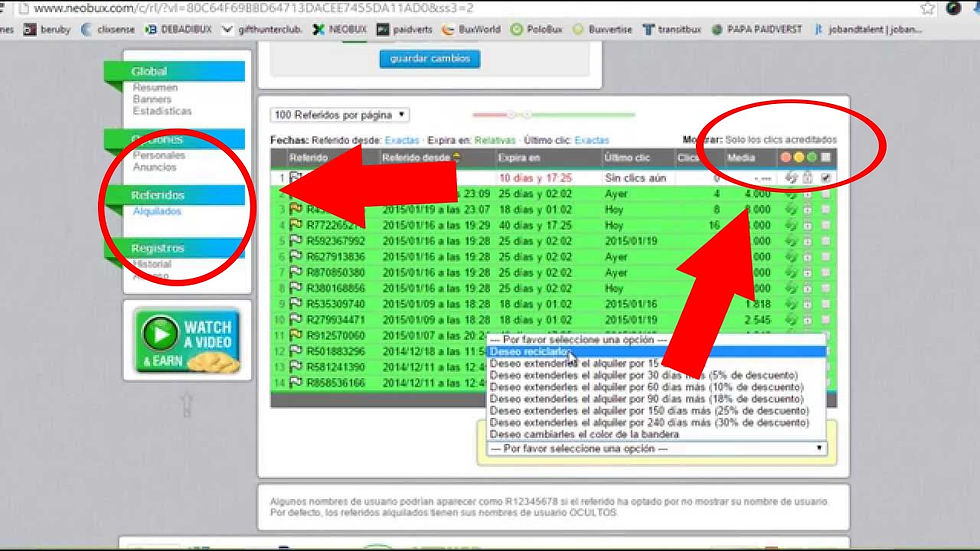The image size is (980, 551).
Task: Open the gifthunterclub bookmark
Action: point(262,29)
